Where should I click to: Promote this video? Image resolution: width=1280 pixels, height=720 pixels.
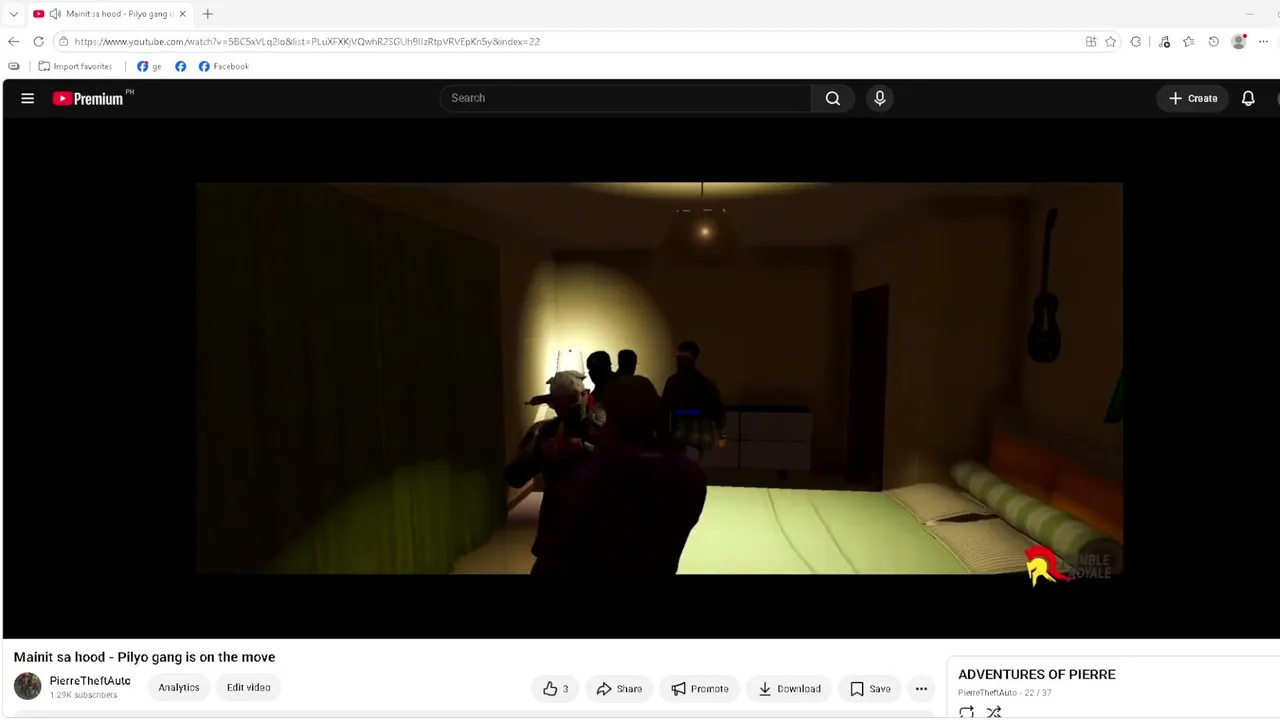coord(700,688)
